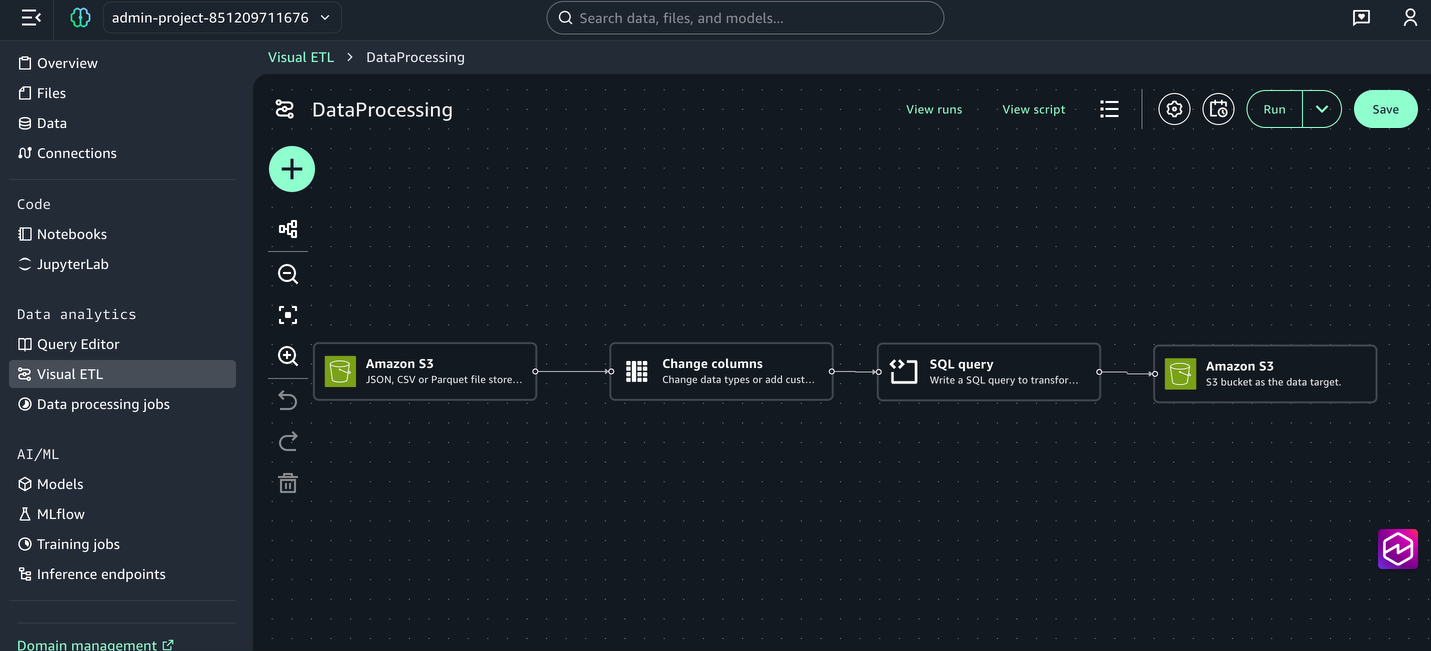The height and width of the screenshot is (651, 1431).
Task: Click View runs
Action: click(934, 109)
